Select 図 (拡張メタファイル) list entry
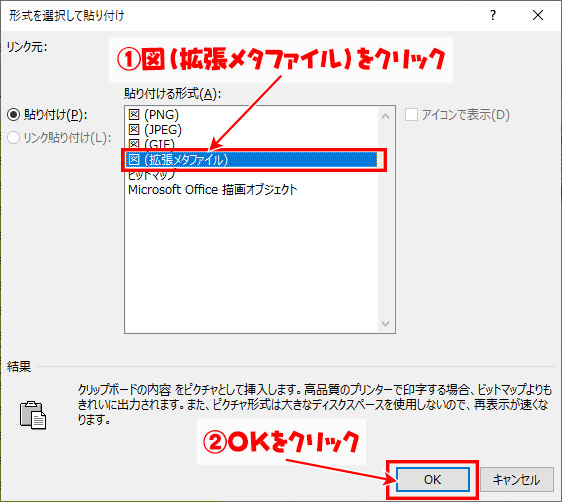562x502 pixels. tap(252, 160)
